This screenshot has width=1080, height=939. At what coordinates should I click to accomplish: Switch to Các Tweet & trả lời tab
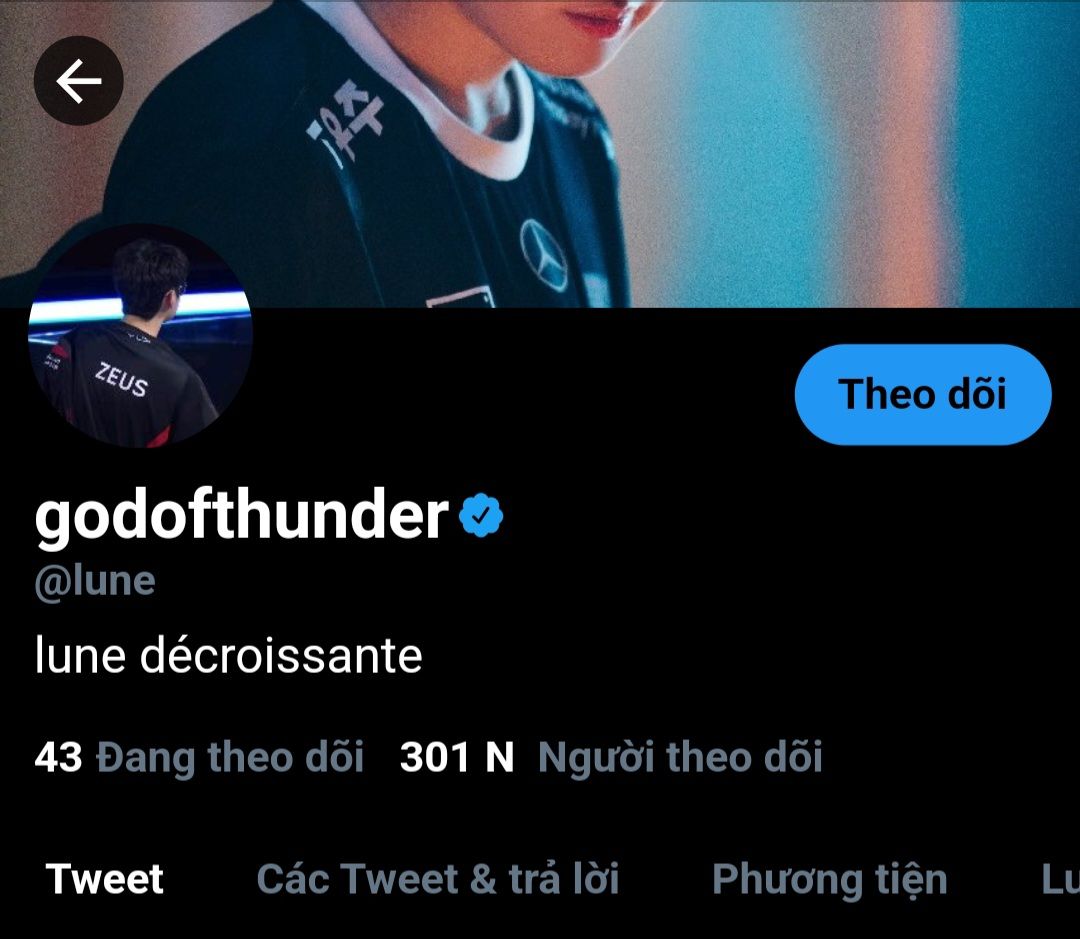point(437,879)
